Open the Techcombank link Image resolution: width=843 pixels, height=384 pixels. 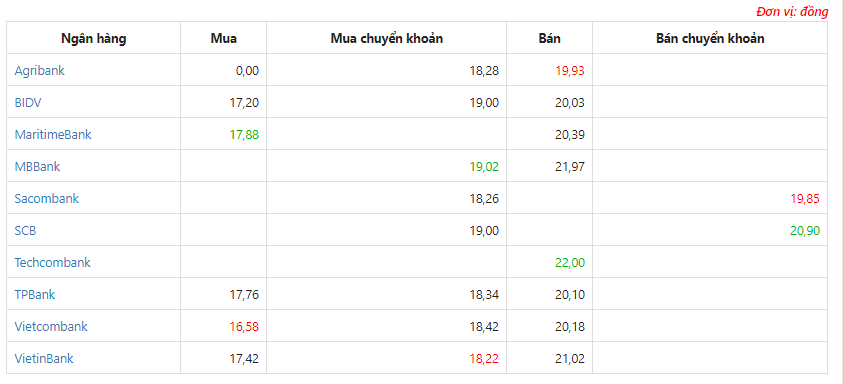coord(52,262)
